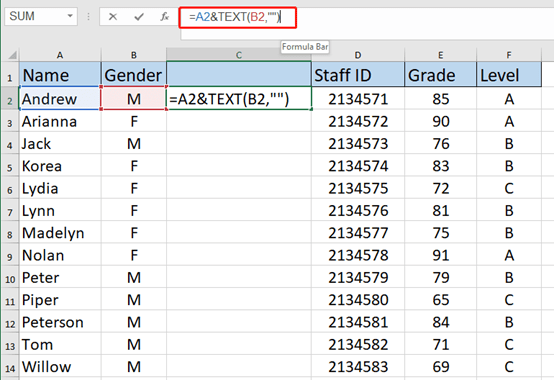The width and height of the screenshot is (554, 380).
Task: Select column D header
Action: (x=358, y=55)
